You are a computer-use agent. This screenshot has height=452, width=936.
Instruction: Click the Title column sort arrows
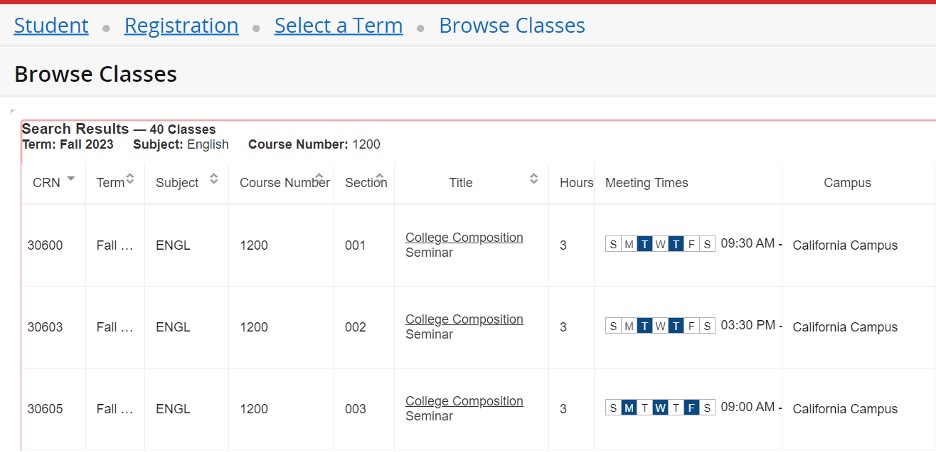coord(534,180)
